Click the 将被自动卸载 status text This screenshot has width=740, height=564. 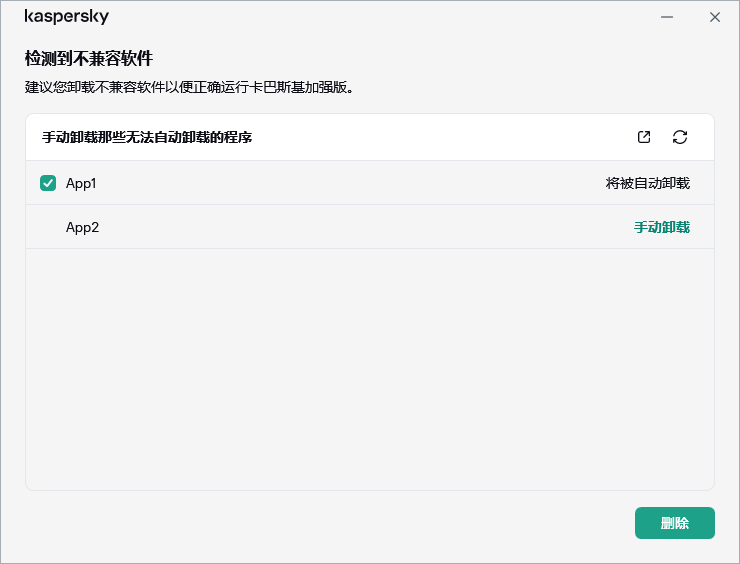[647, 183]
